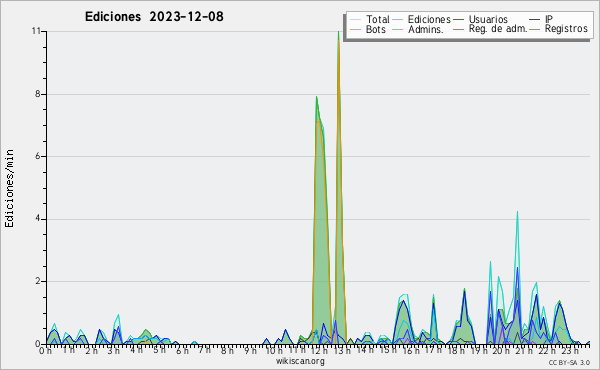Select the 'IP' legend entry
The width and height of the screenshot is (600, 370).
(549, 19)
